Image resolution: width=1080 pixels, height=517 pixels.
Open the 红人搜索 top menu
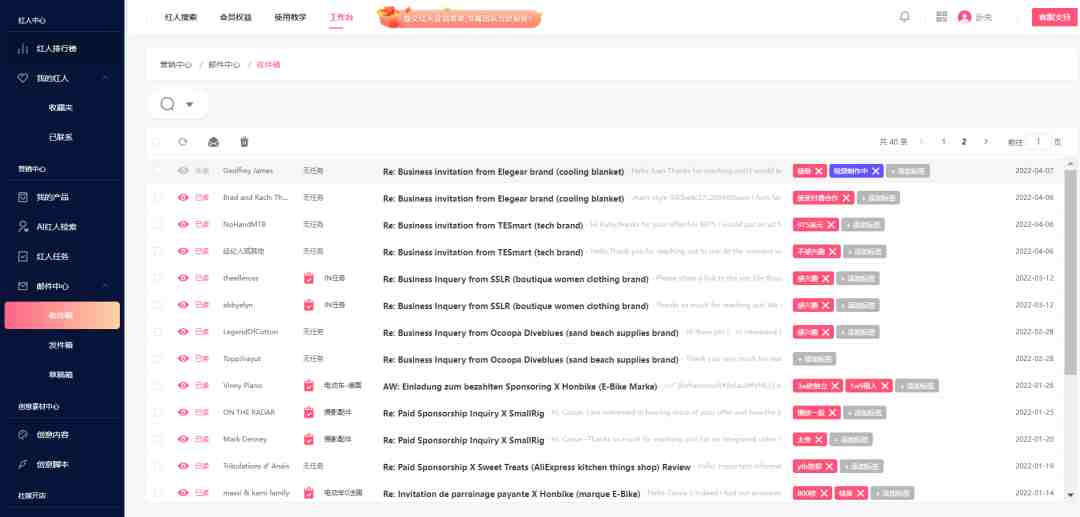[x=180, y=17]
